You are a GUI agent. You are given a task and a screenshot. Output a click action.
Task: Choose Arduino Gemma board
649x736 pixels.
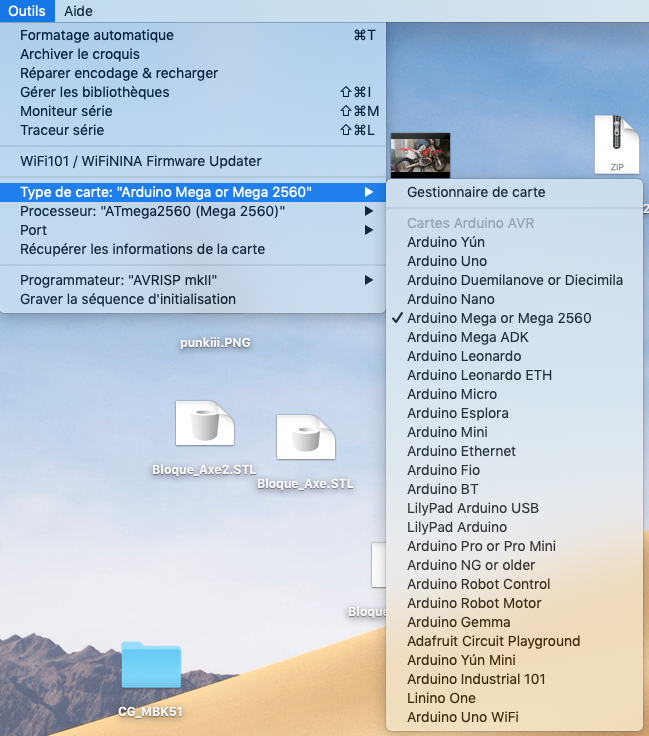tap(514, 622)
